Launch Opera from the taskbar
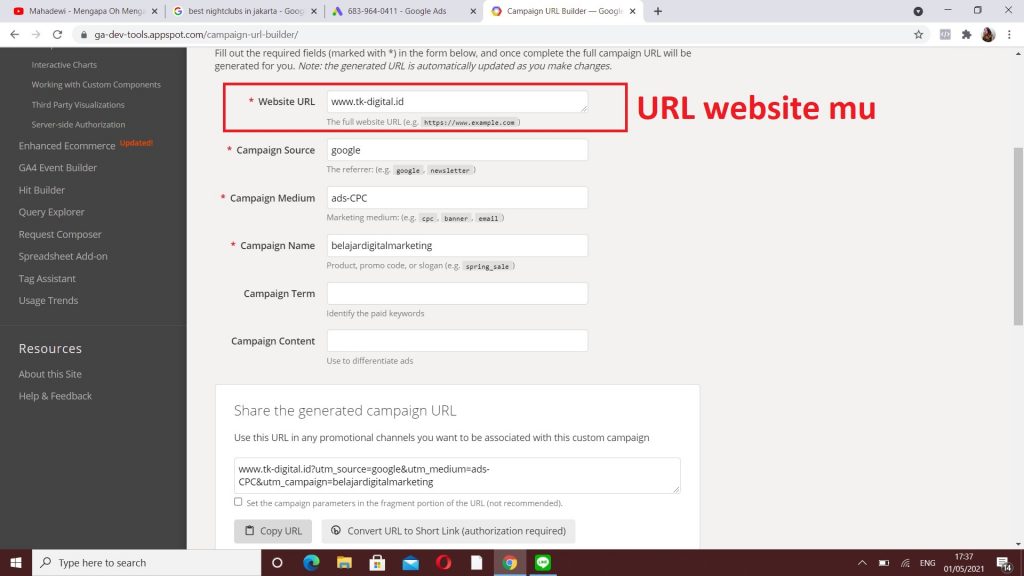Image resolution: width=1024 pixels, height=576 pixels. point(443,562)
